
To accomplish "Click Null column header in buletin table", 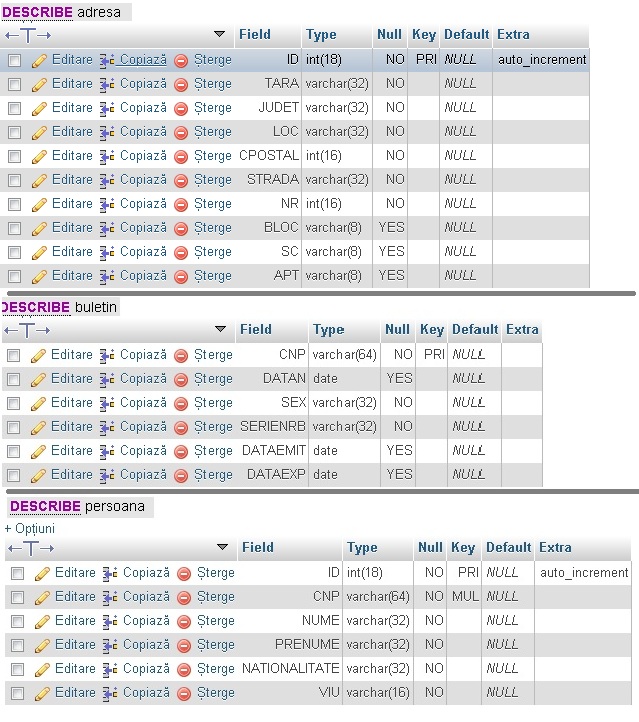I will [x=397, y=329].
